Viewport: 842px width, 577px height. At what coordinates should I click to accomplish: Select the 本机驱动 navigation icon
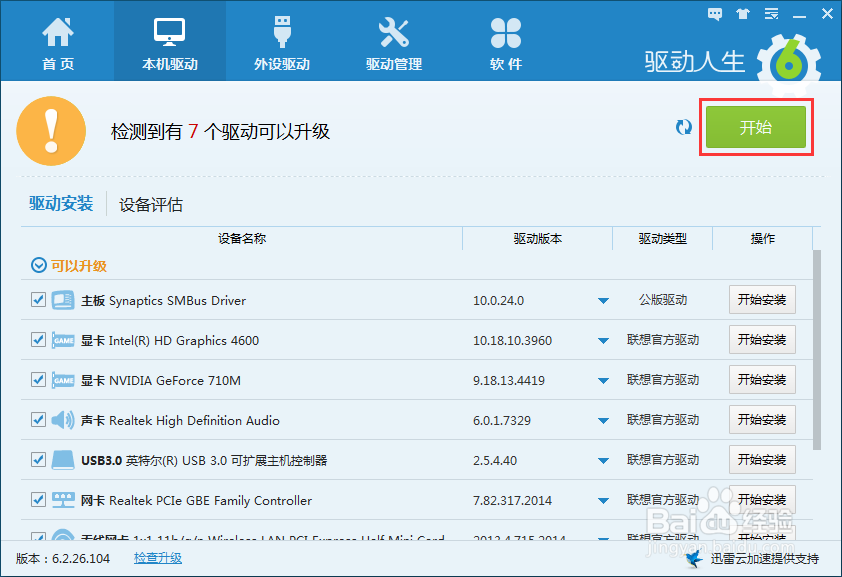169,40
